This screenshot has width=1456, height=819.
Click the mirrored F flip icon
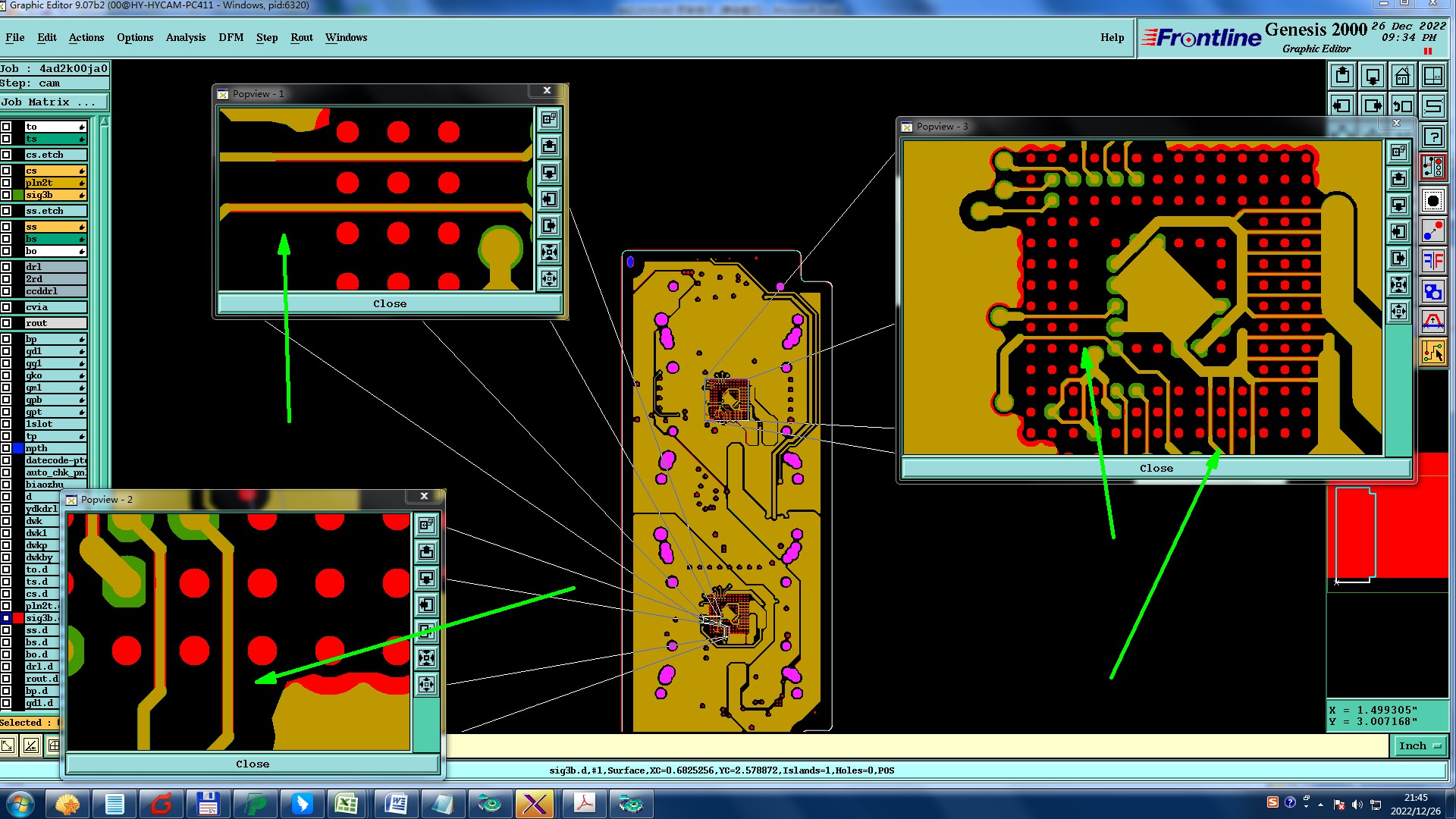click(x=1432, y=262)
